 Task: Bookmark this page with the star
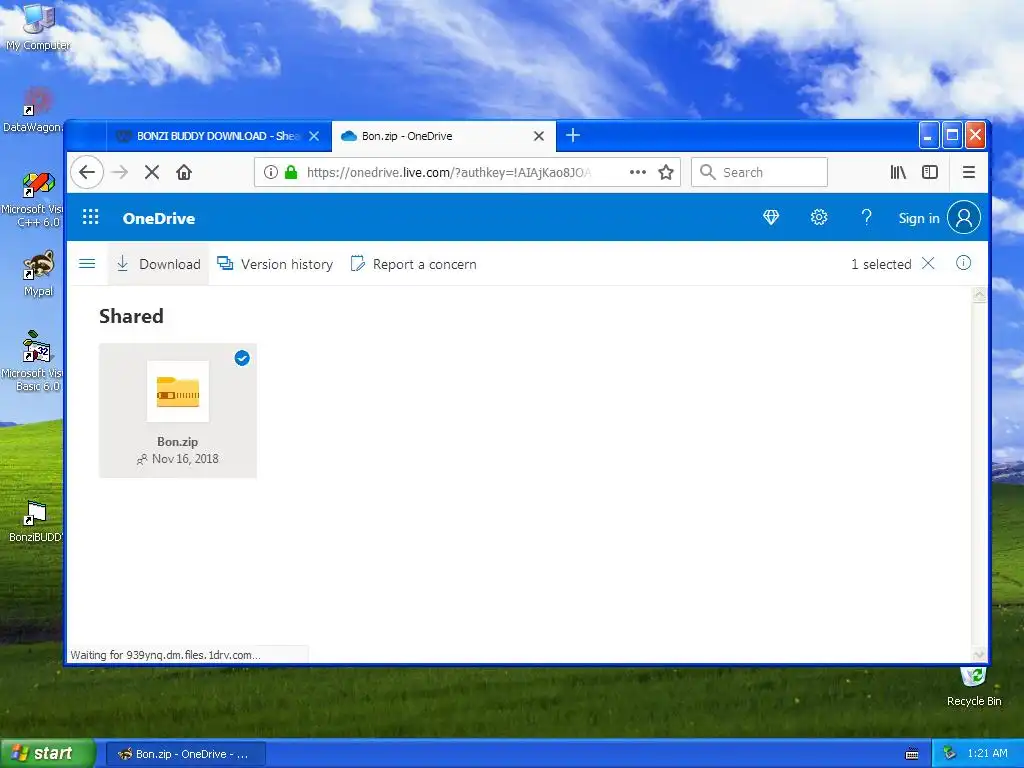(665, 172)
